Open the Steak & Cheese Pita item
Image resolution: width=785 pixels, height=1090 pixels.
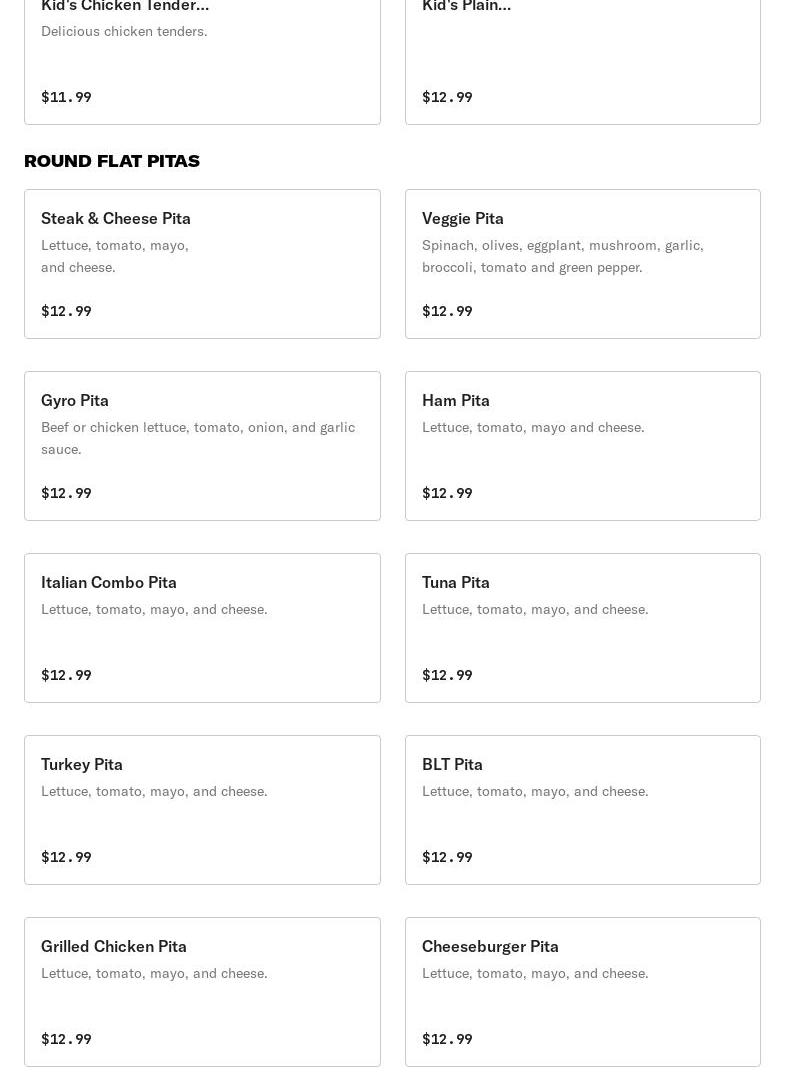point(202,264)
